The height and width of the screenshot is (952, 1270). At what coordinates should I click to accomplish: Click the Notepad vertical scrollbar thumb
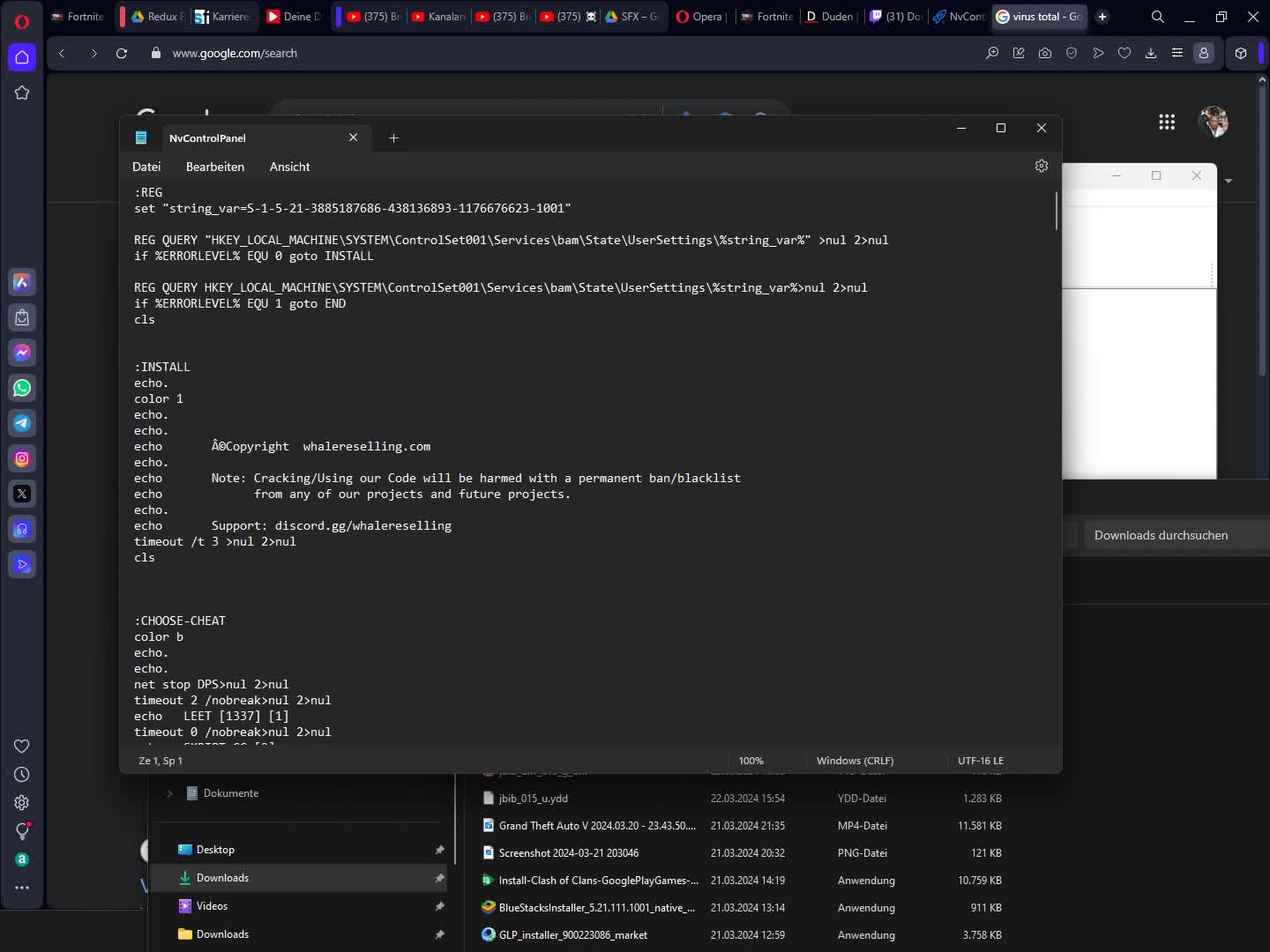1056,211
